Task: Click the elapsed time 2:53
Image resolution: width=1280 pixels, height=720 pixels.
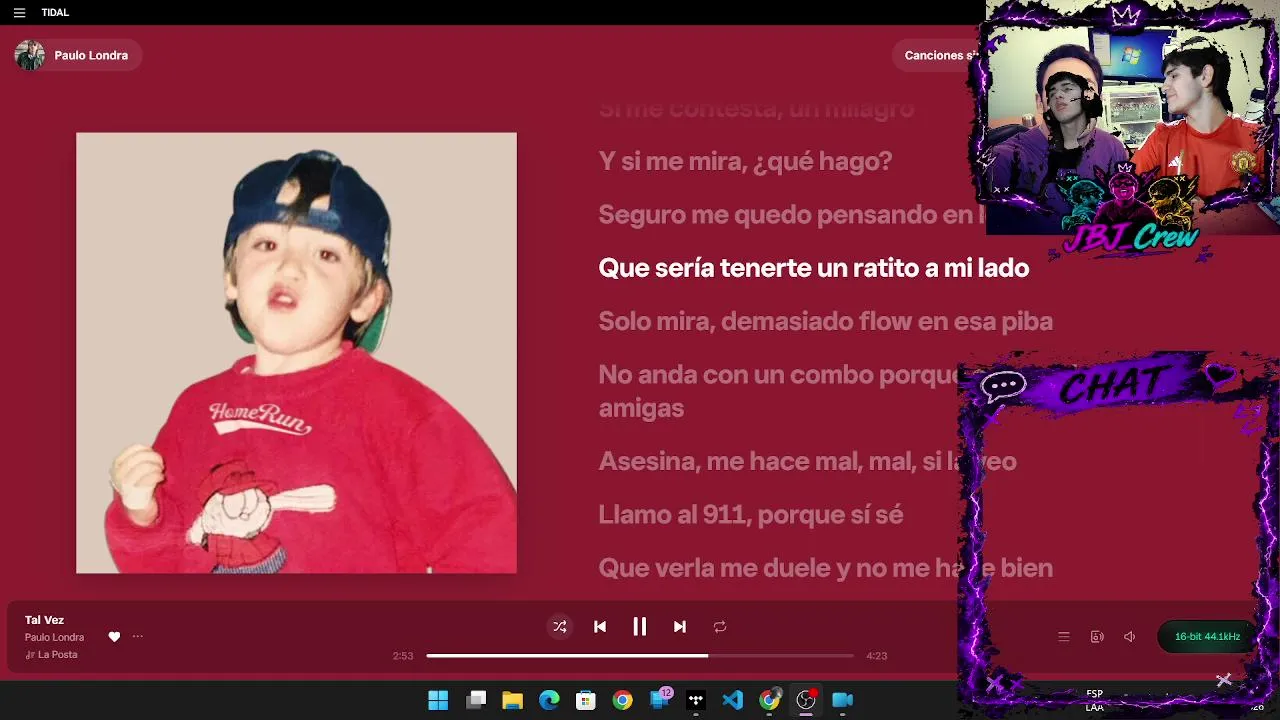Action: coord(403,656)
